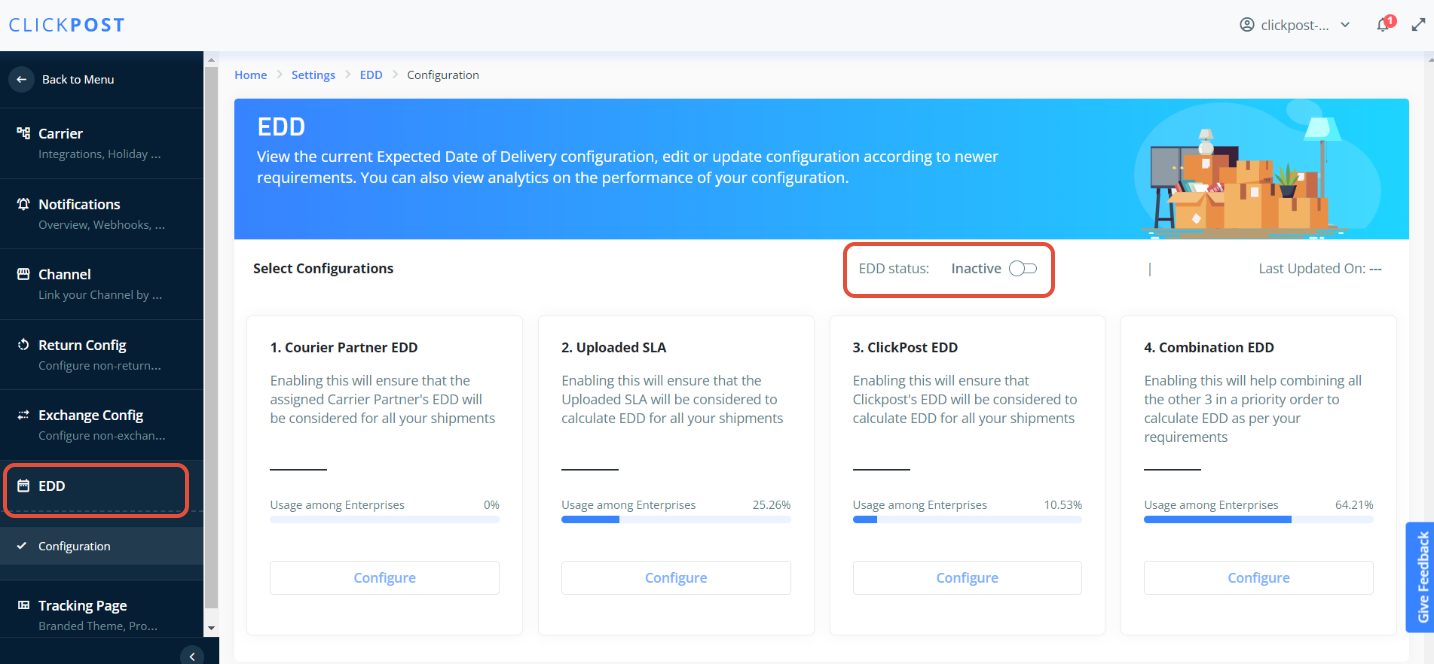The height and width of the screenshot is (664, 1434).
Task: Click the checkmark icon beside Configuration
Action: (22, 546)
